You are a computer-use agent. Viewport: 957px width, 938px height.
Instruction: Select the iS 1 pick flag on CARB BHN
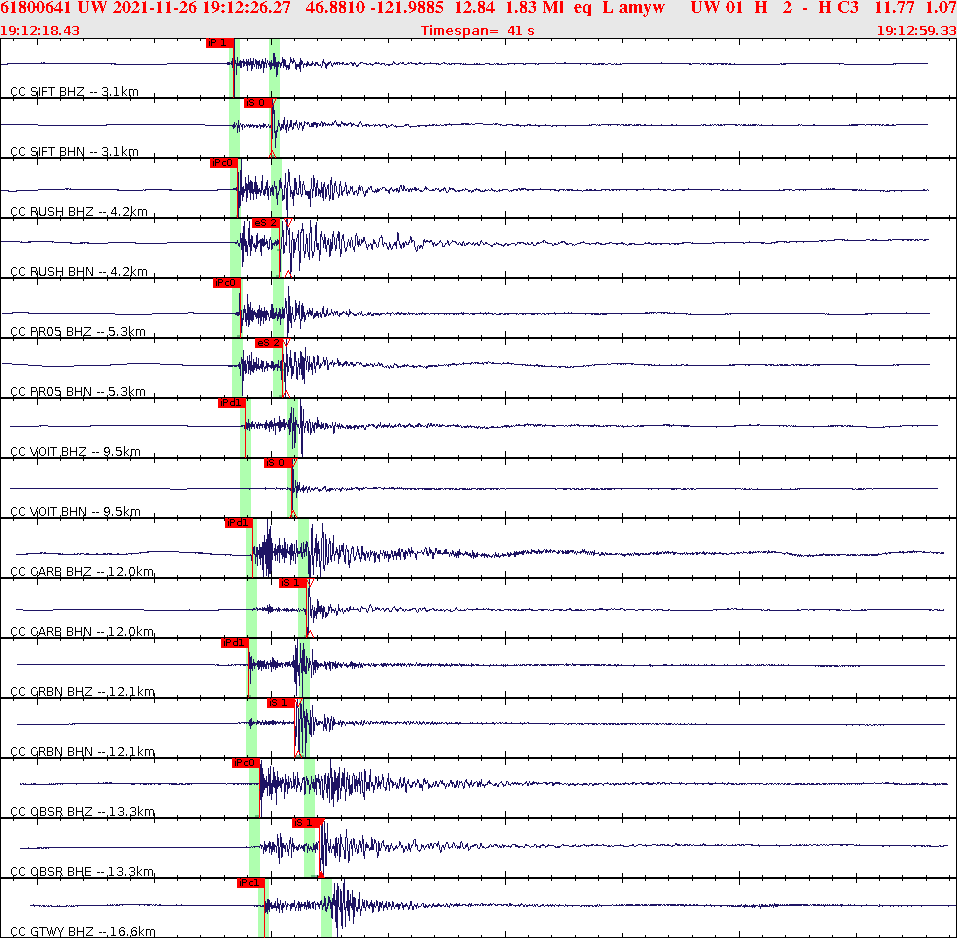pyautogui.click(x=294, y=584)
